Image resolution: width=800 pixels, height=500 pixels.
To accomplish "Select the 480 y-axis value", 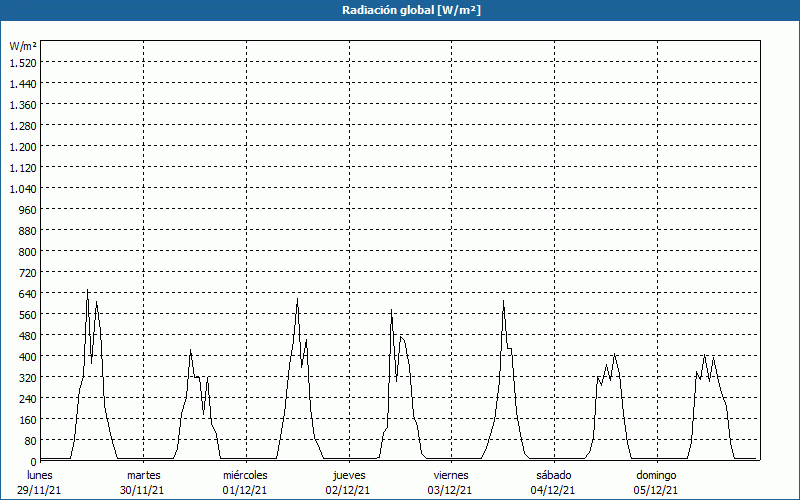I will (x=28, y=336).
